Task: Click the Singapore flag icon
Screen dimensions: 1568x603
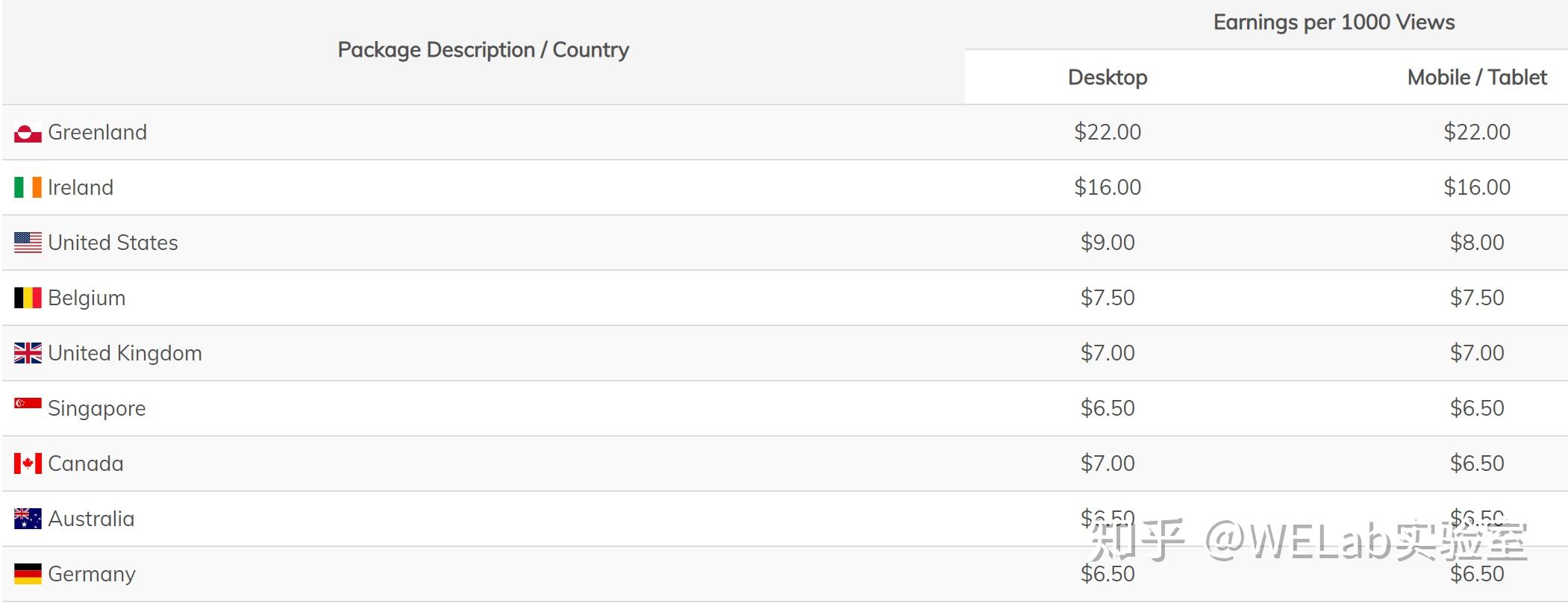Action: [28, 404]
